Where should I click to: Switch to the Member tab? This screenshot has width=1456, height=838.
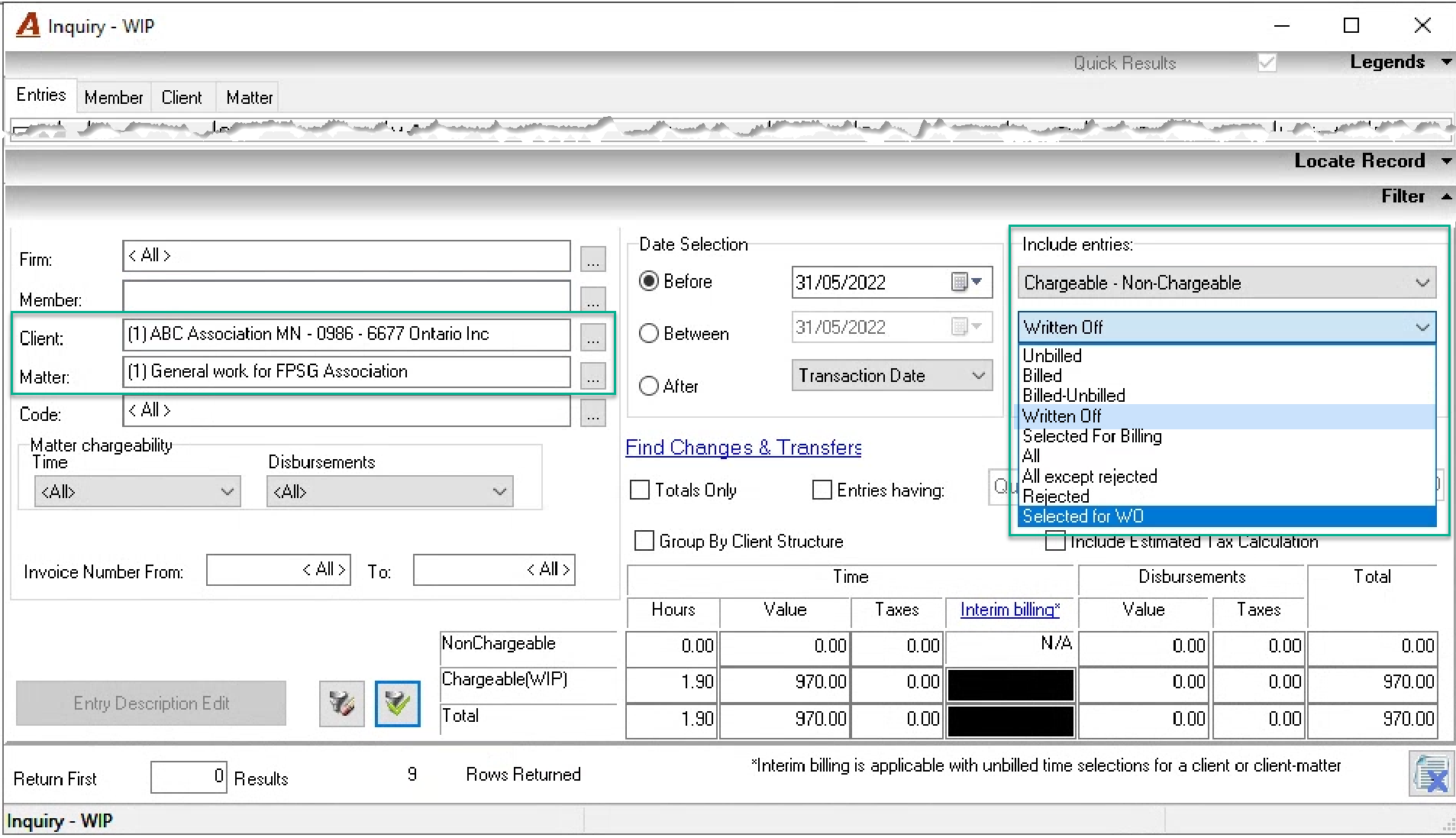114,98
